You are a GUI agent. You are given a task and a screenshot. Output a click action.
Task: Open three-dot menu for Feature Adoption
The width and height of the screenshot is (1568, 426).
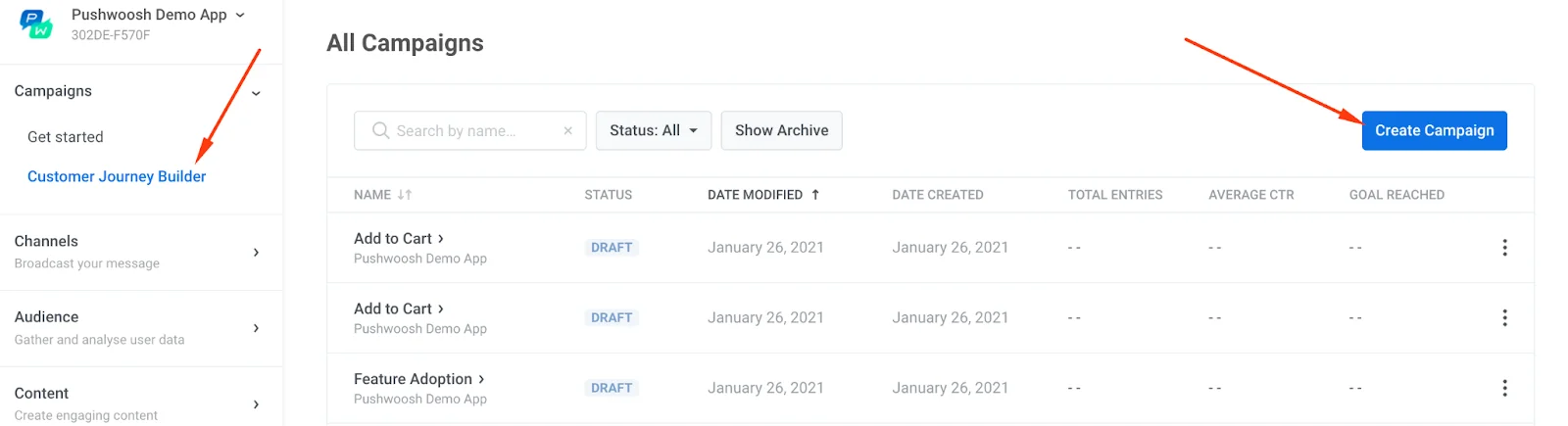pos(1504,389)
